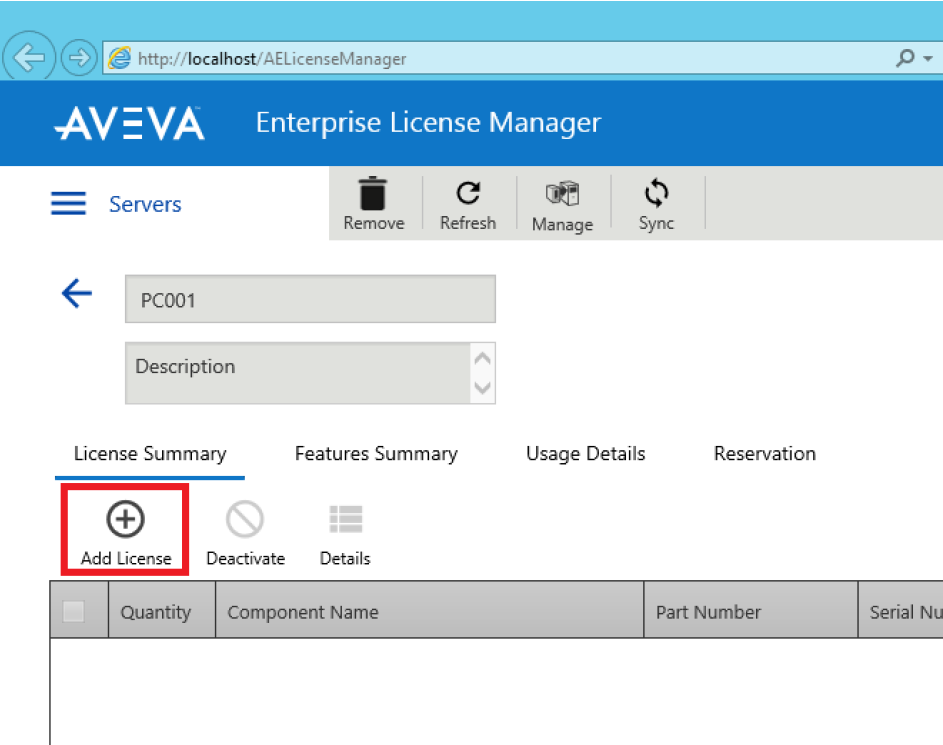Screen dimensions: 943x745
Task: Expand the address bar search dropdown arrow
Action: click(928, 58)
